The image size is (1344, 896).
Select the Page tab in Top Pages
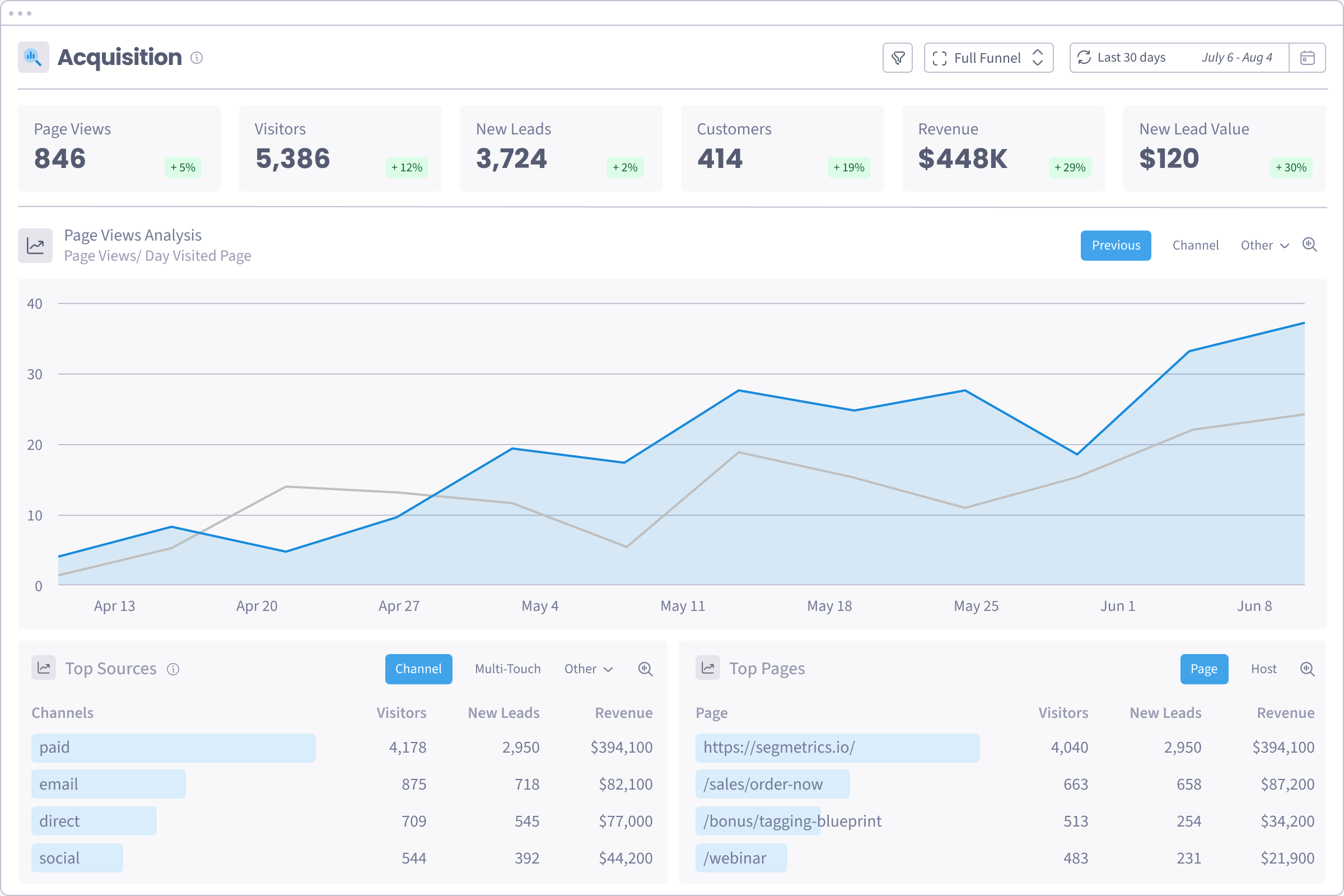click(1203, 669)
